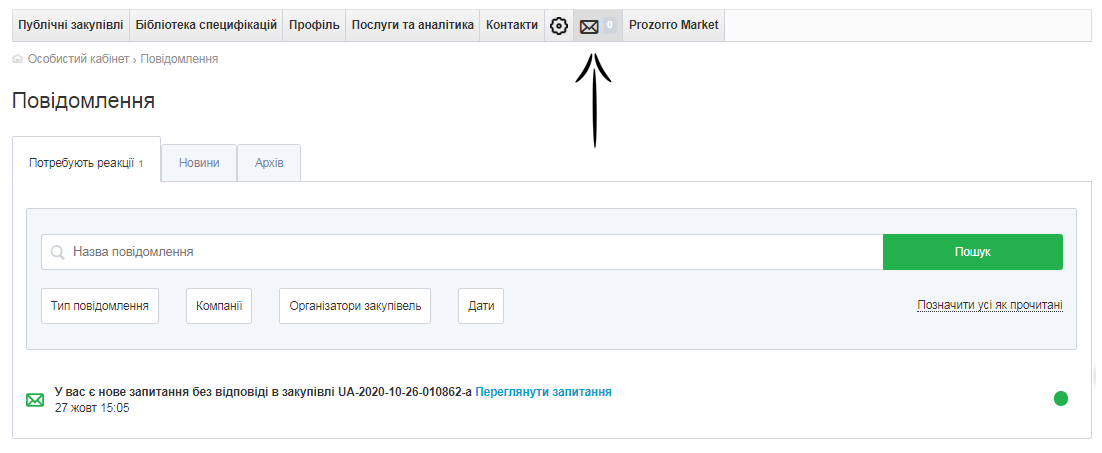The height and width of the screenshot is (453, 1102).
Task: Open the Архів tab
Action: pos(268,163)
